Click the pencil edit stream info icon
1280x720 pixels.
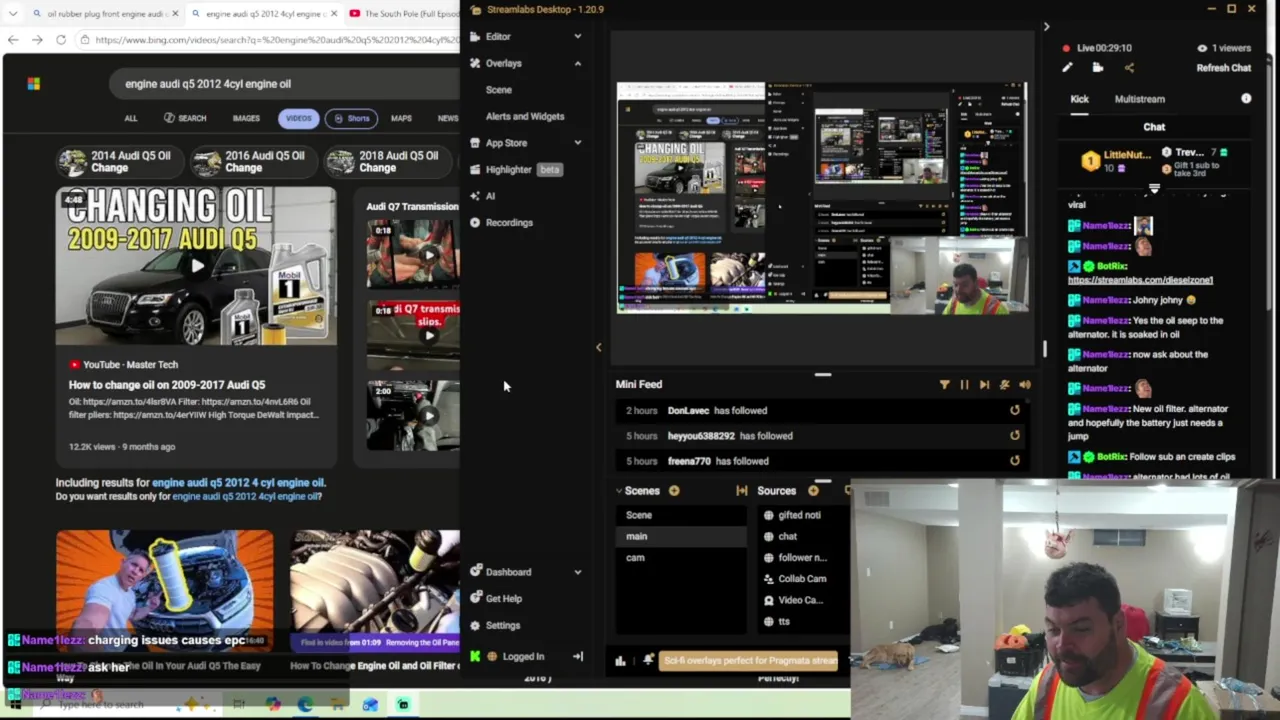1067,68
